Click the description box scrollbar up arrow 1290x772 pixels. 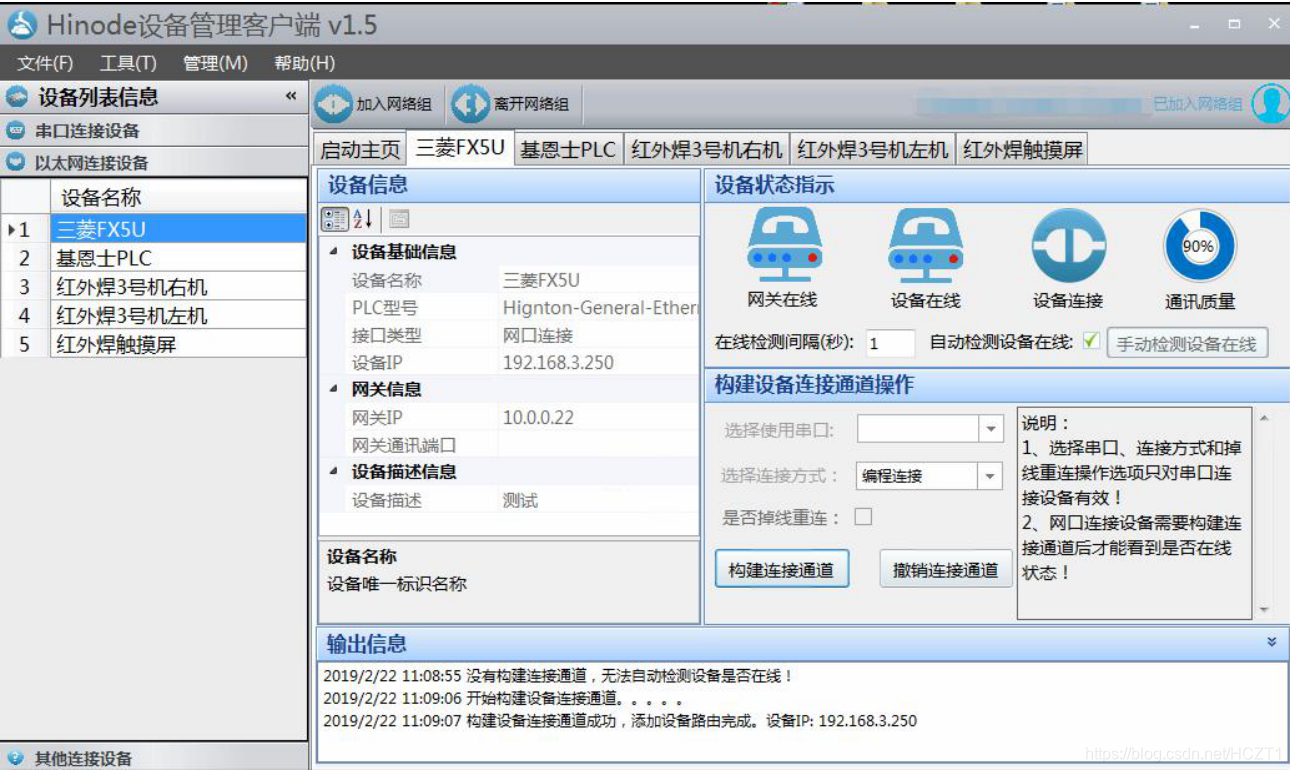pos(1264,416)
